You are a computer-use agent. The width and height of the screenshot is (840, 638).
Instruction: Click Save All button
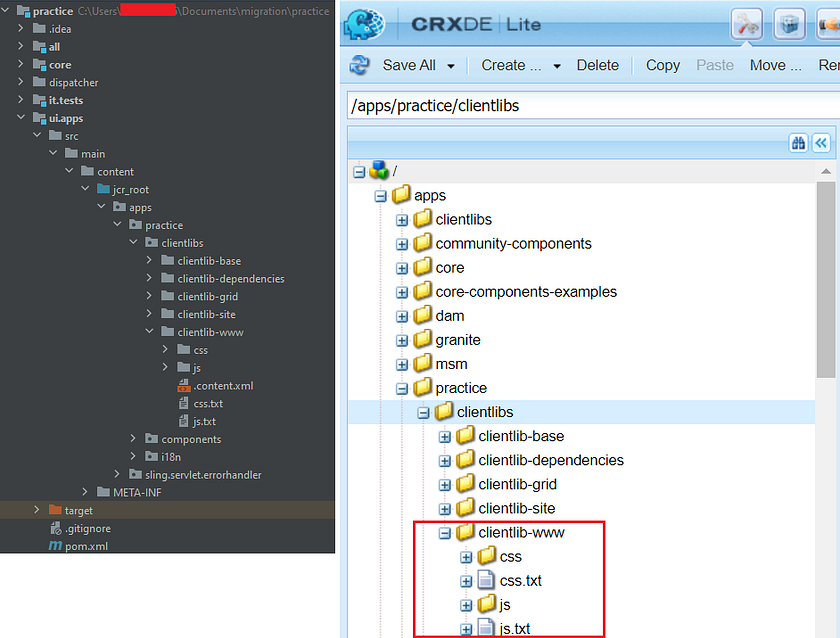click(x=409, y=65)
